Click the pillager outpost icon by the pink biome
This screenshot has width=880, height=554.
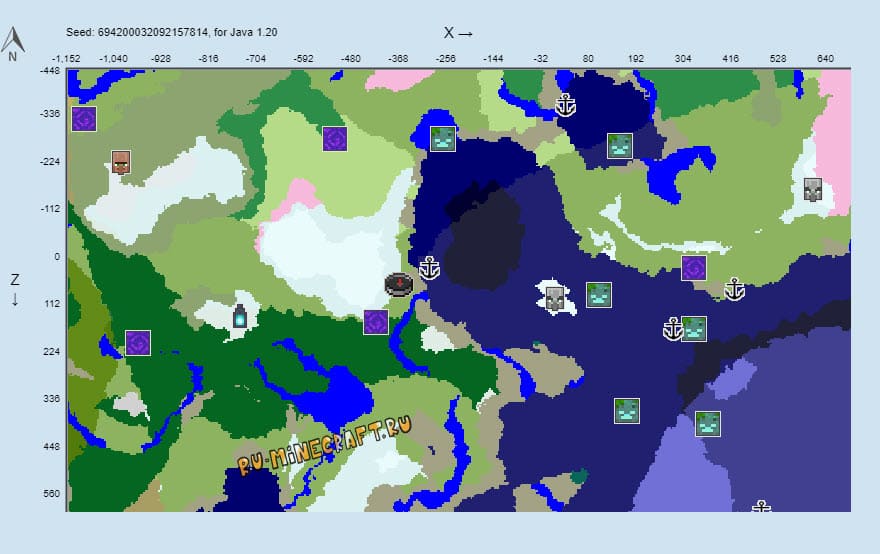(812, 190)
